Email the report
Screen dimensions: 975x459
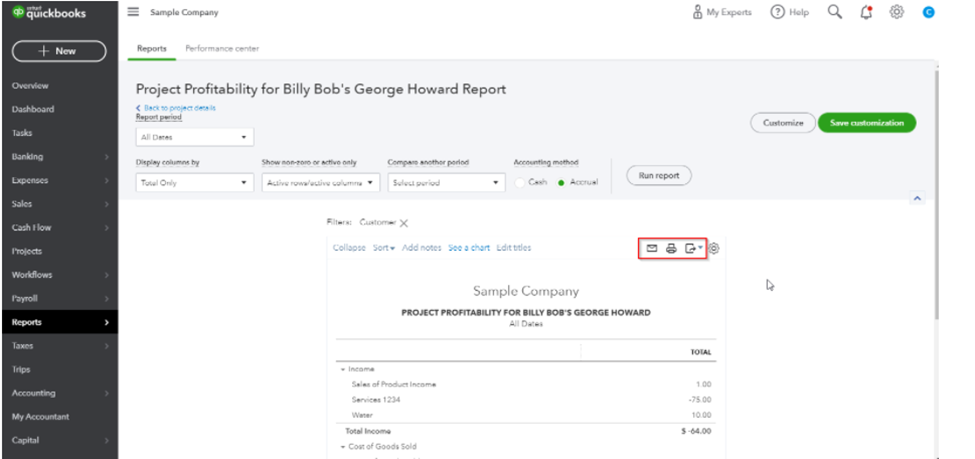point(652,248)
